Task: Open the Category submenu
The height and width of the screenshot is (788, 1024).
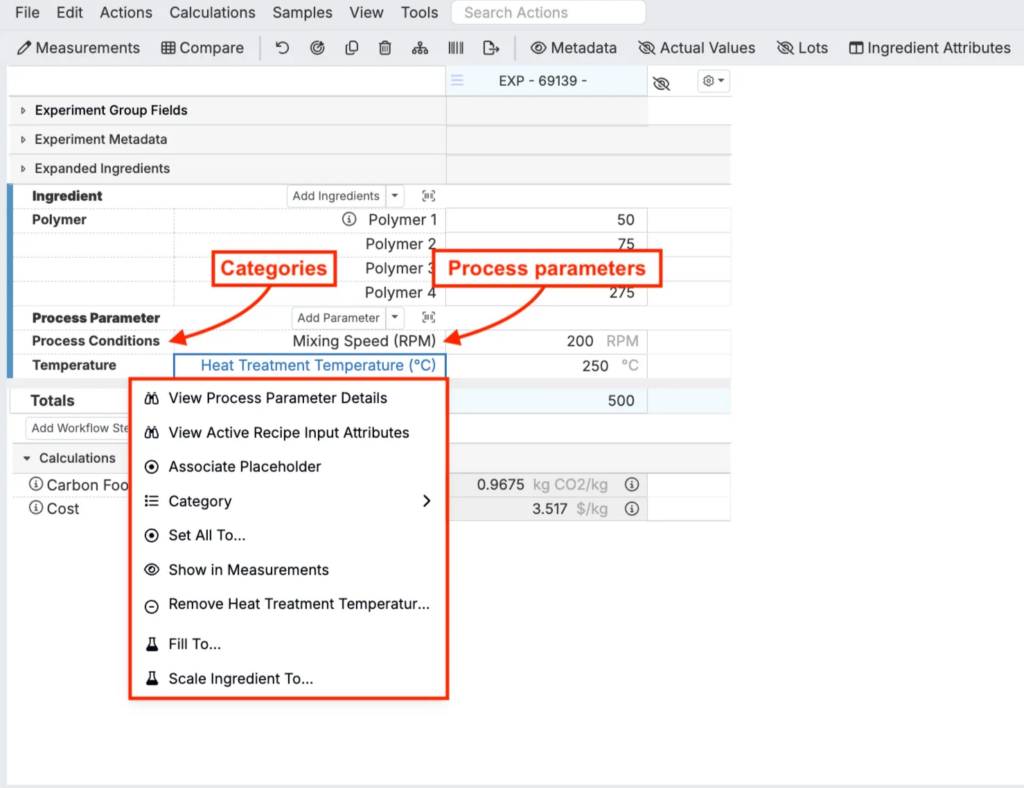Action: pyautogui.click(x=288, y=501)
